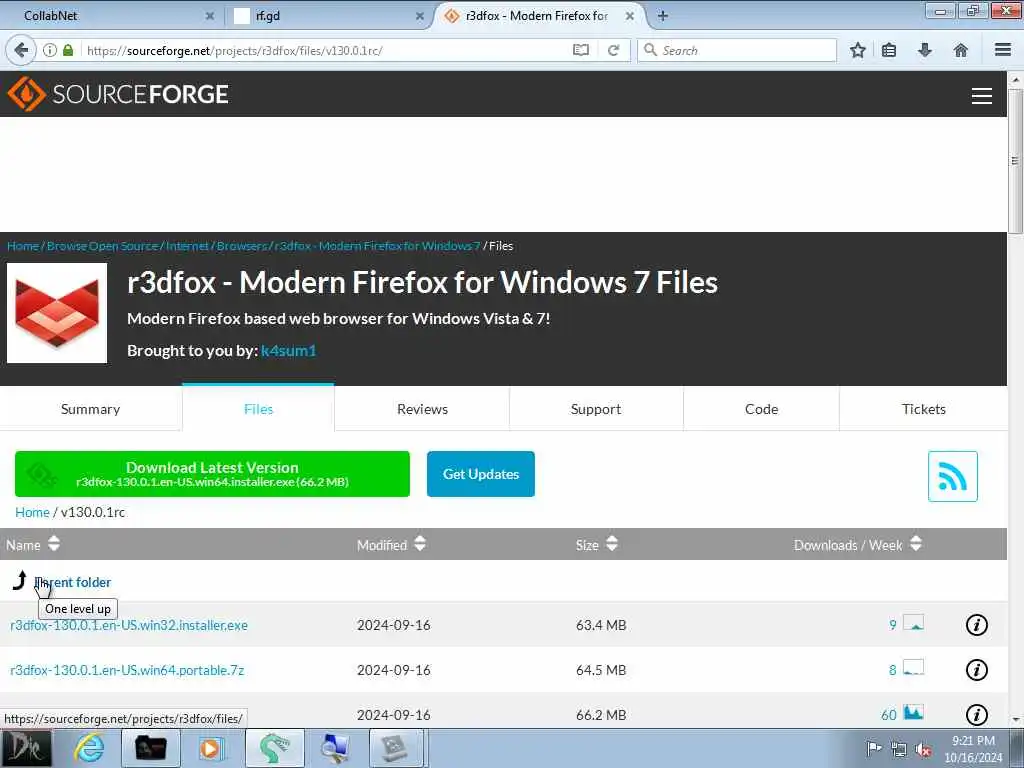Open the media player taskbar icon
This screenshot has width=1024, height=768.
tap(210, 748)
